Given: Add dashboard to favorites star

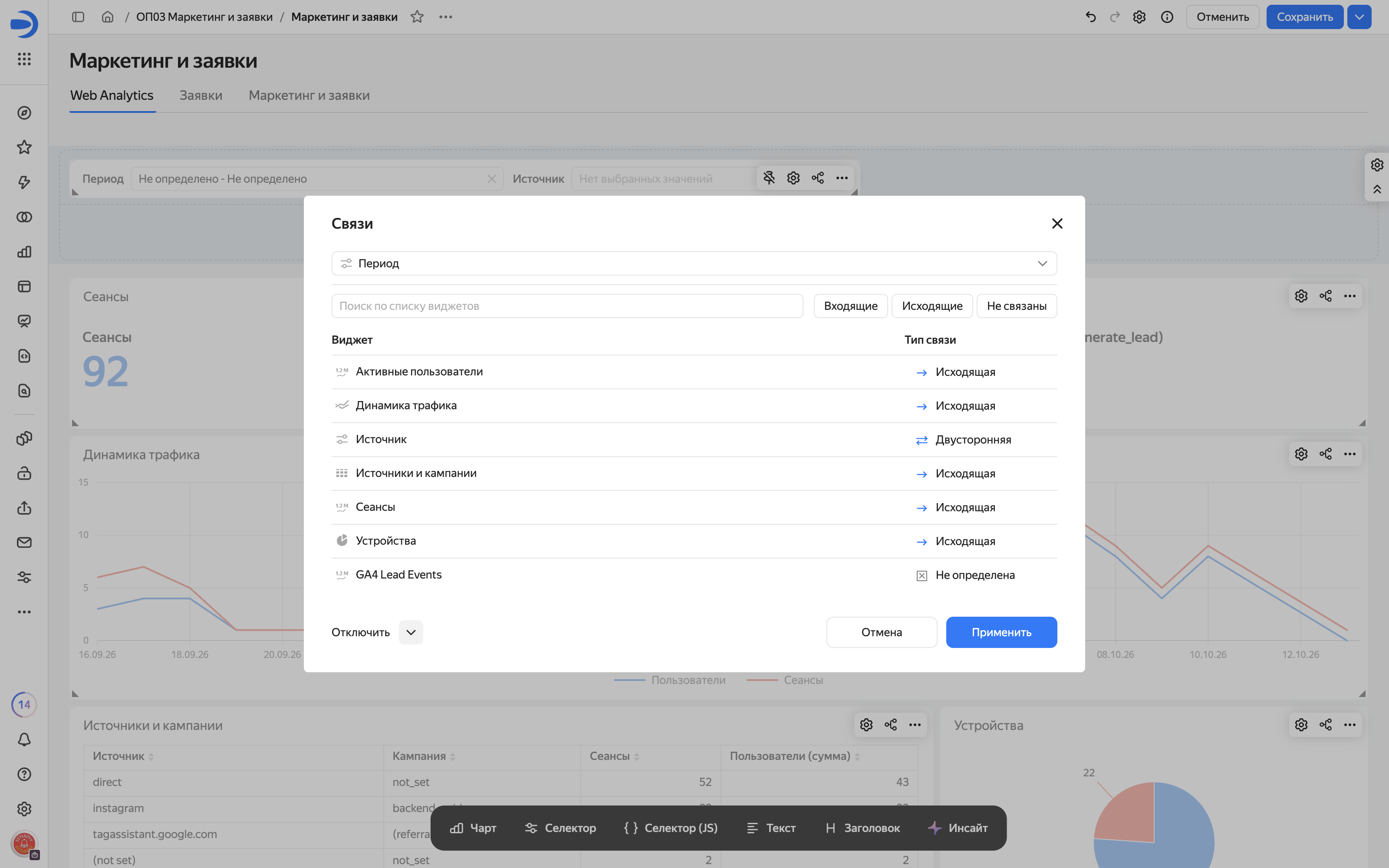Looking at the screenshot, I should (x=417, y=16).
